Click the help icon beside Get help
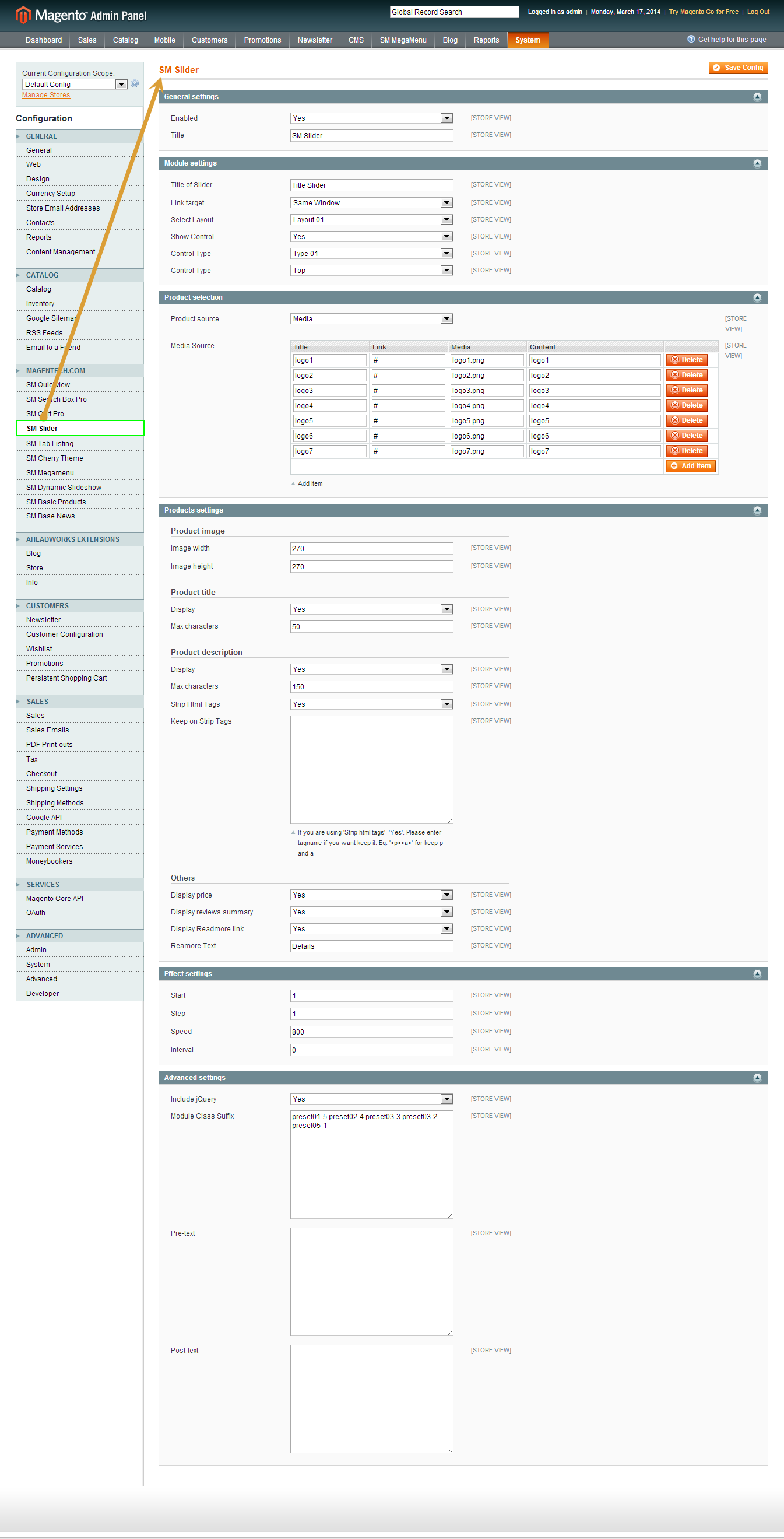This screenshot has width=784, height=1539. click(691, 40)
